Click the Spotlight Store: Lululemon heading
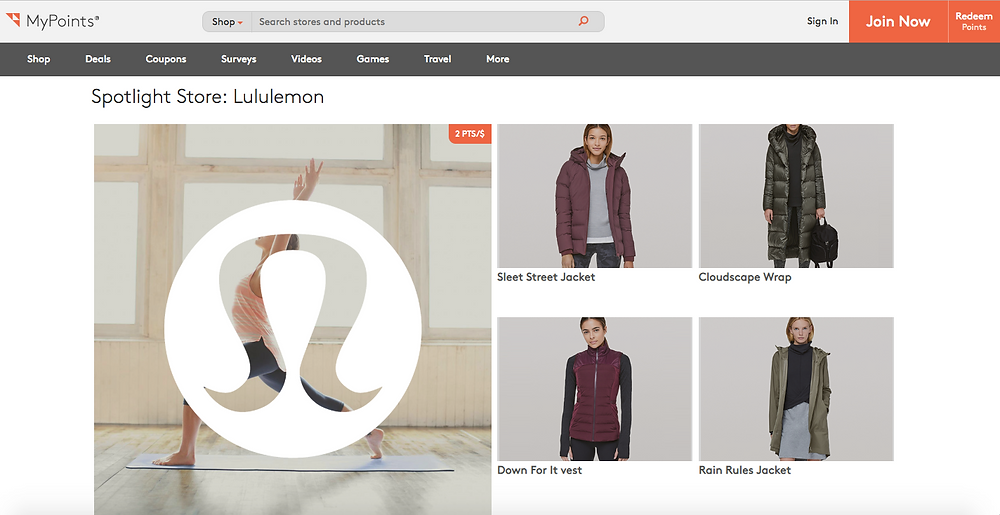The height and width of the screenshot is (515, 1000). (207, 97)
